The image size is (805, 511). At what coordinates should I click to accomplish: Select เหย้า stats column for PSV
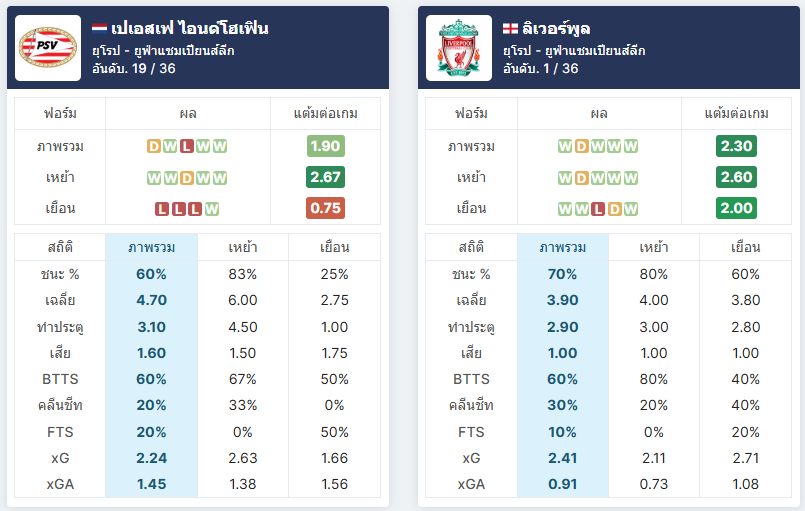pos(243,247)
